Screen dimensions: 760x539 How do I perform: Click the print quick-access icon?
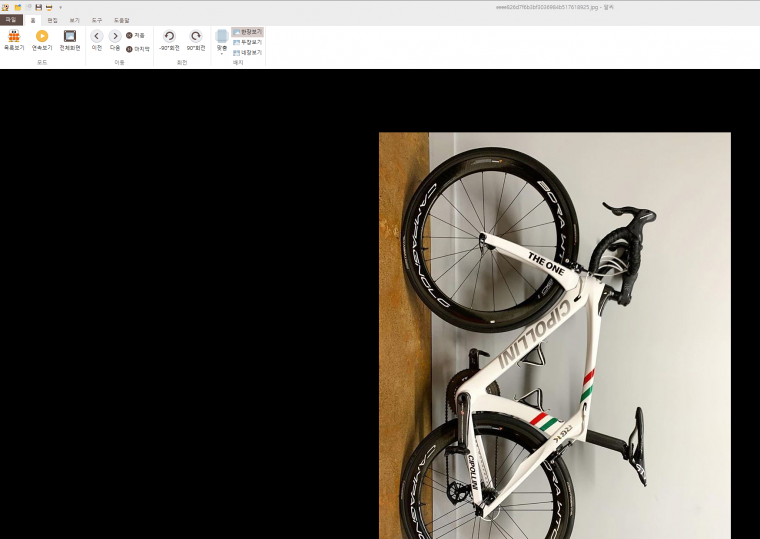(49, 7)
